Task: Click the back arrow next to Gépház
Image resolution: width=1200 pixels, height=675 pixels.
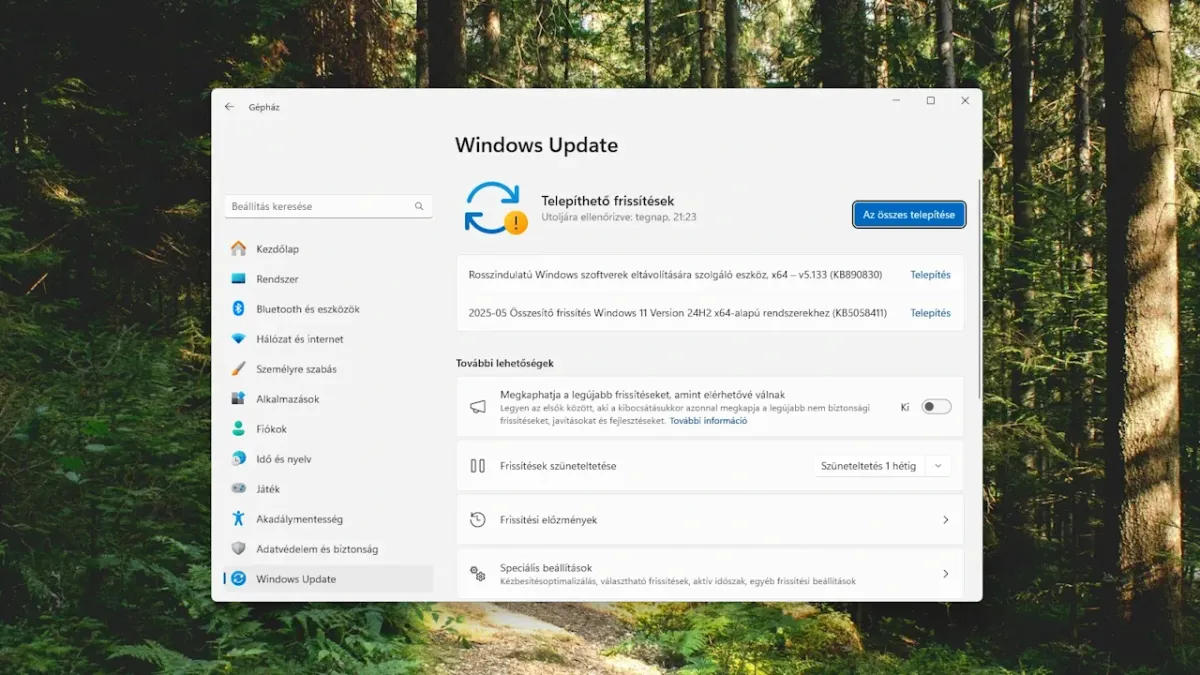Action: tap(229, 106)
